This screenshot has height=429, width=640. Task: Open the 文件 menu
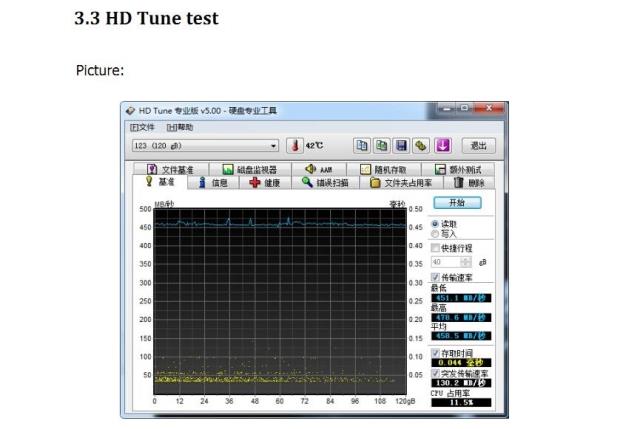142,127
